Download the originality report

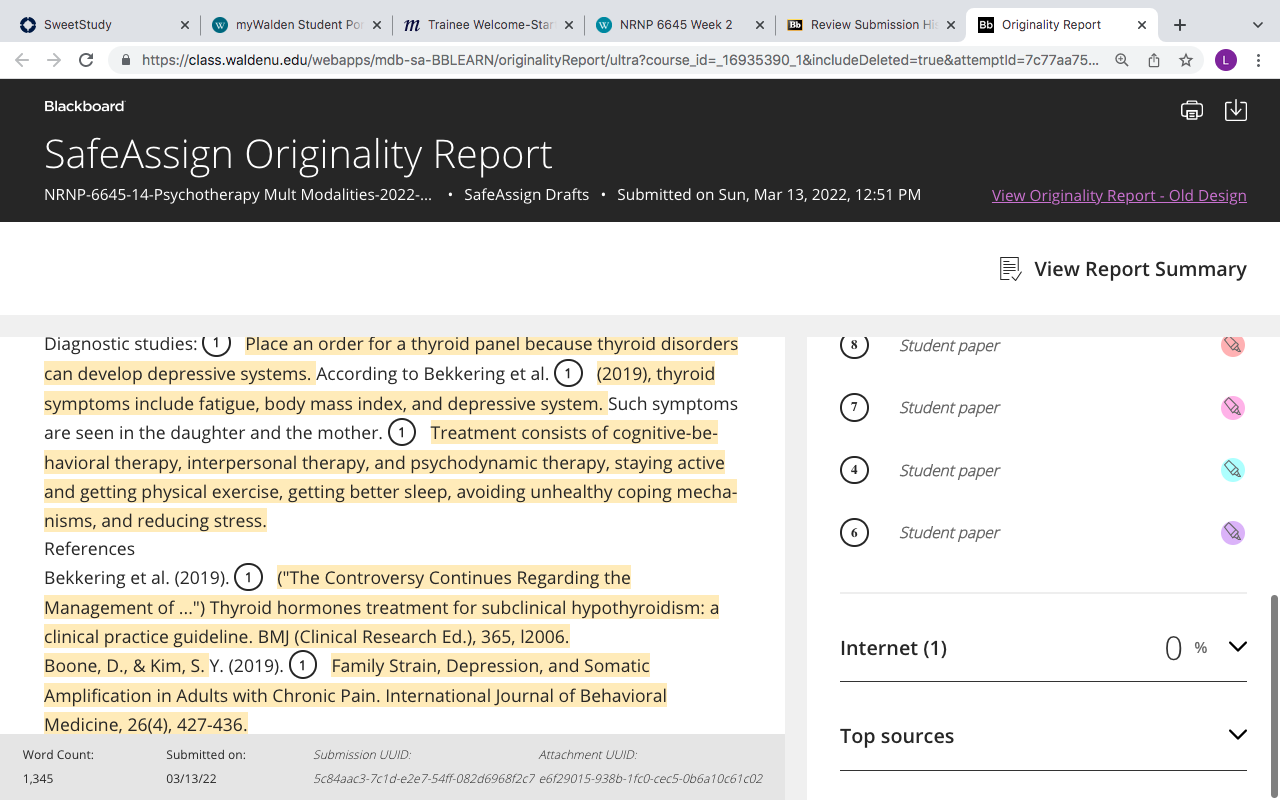pos(1236,110)
